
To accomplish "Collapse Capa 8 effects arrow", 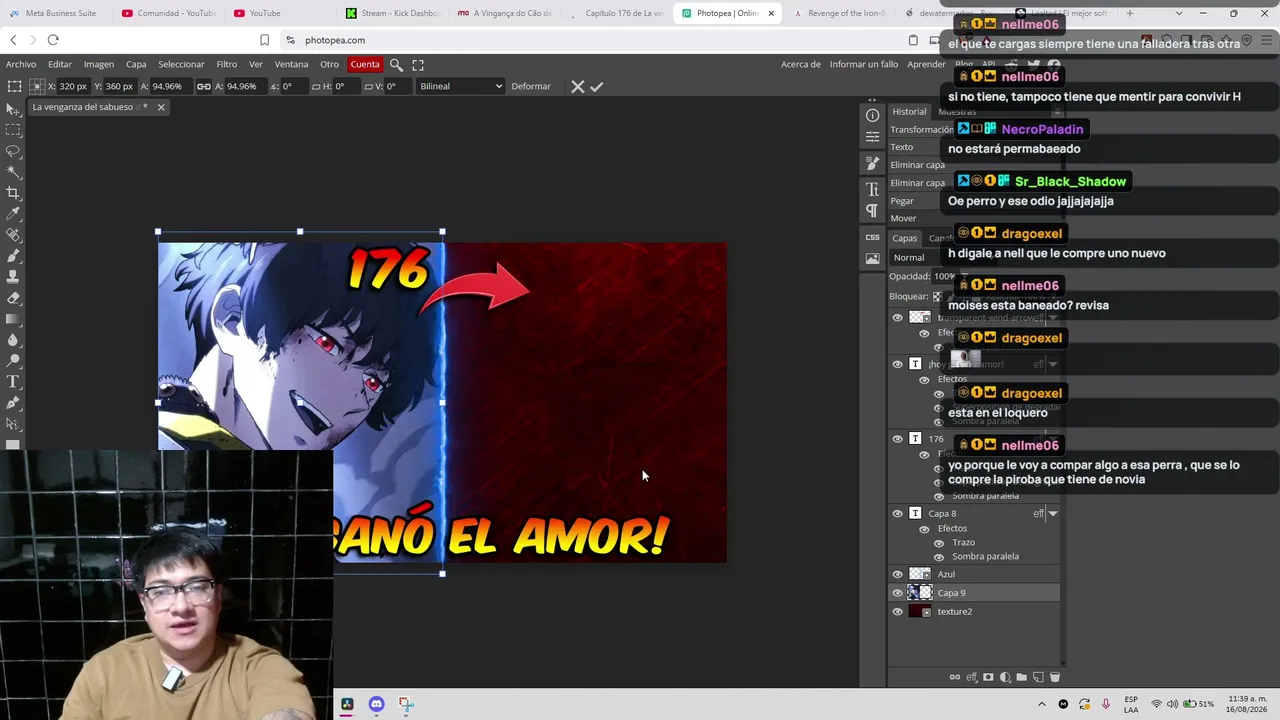I will click(1052, 514).
